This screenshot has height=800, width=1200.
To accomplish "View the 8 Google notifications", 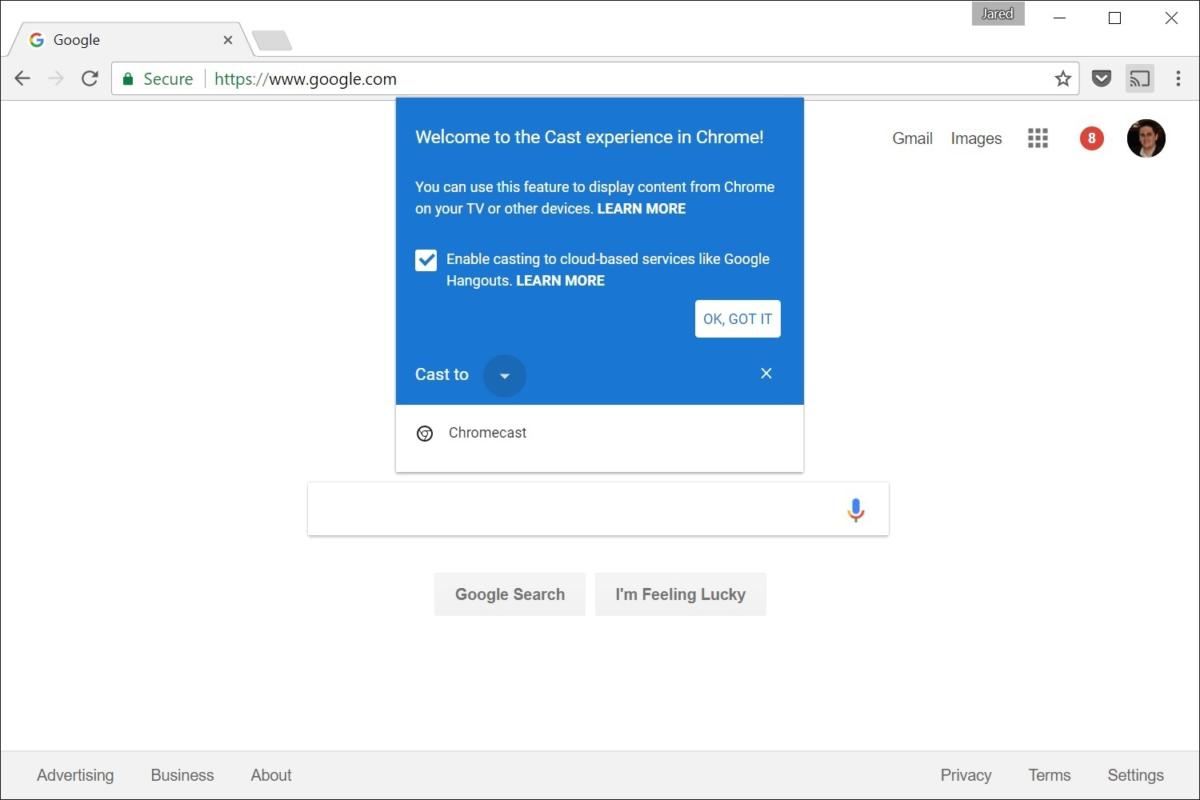I will pyautogui.click(x=1091, y=138).
